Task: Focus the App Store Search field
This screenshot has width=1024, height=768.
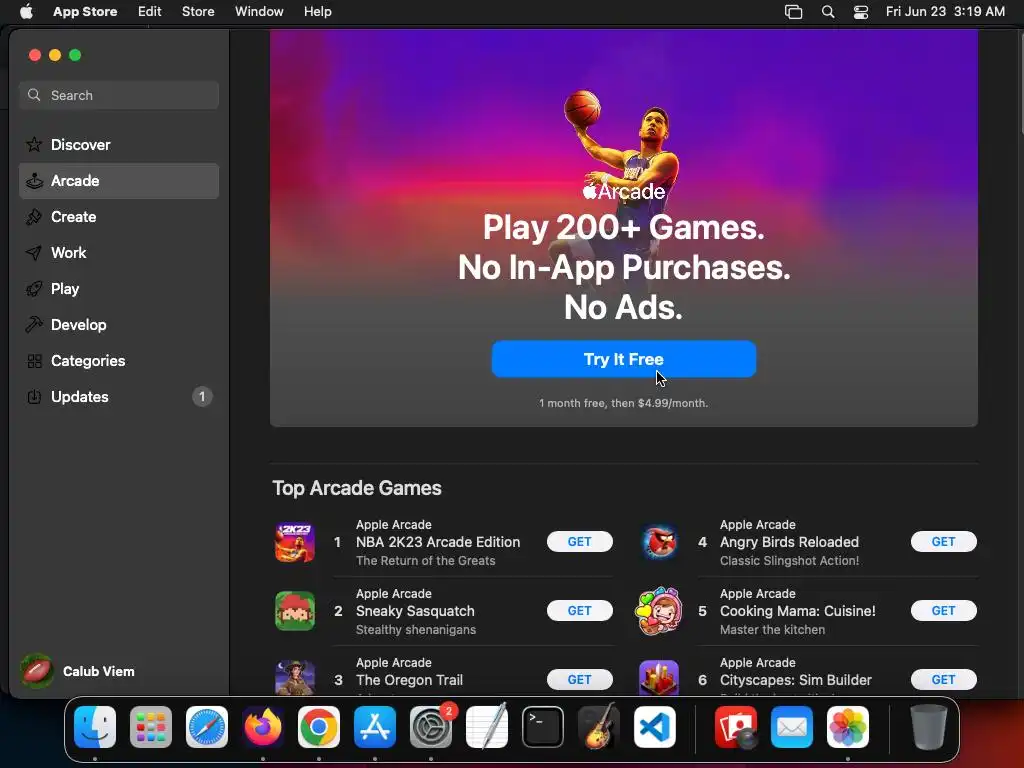Action: point(119,95)
